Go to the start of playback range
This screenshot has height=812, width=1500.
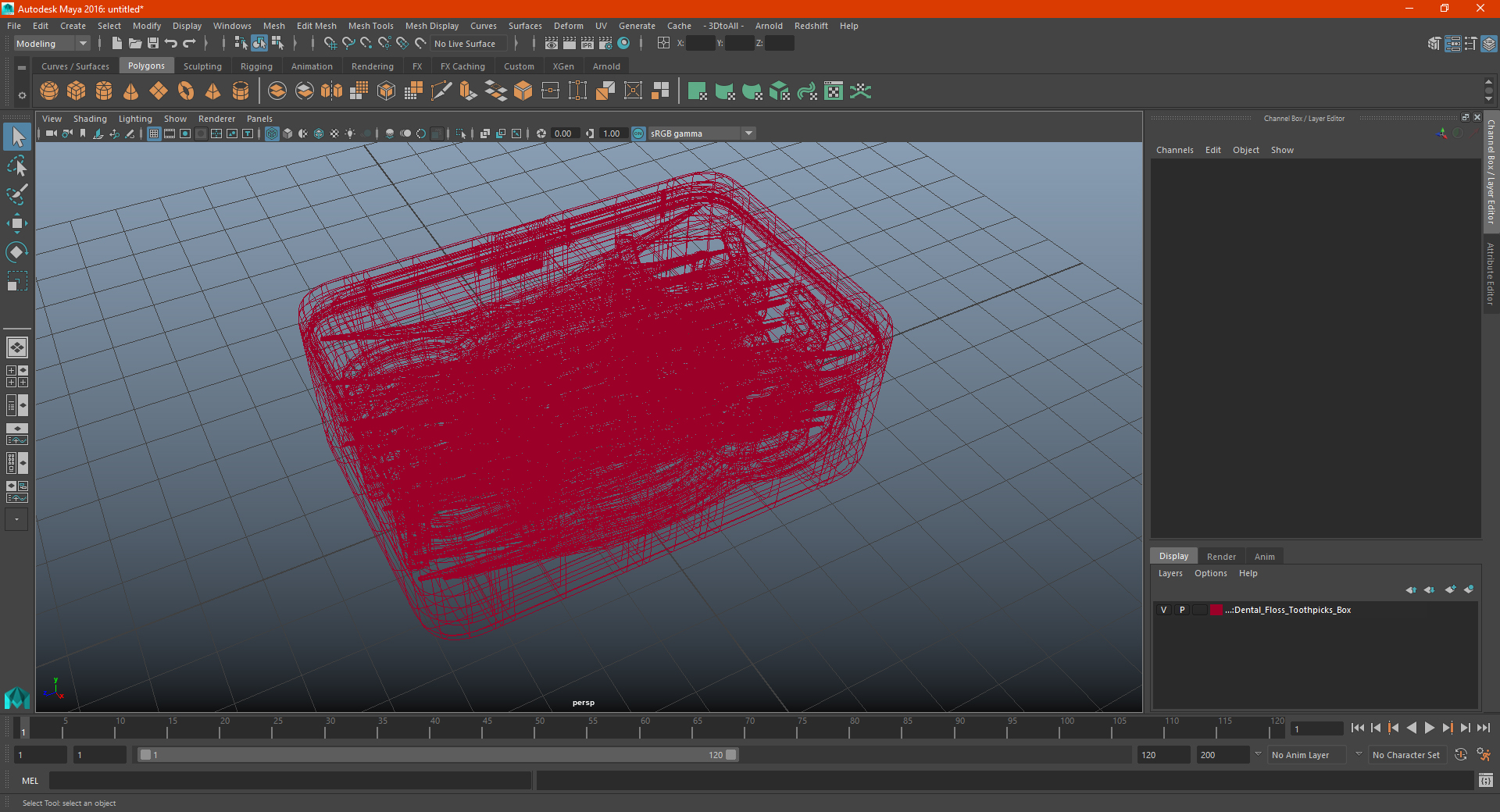(x=1357, y=728)
